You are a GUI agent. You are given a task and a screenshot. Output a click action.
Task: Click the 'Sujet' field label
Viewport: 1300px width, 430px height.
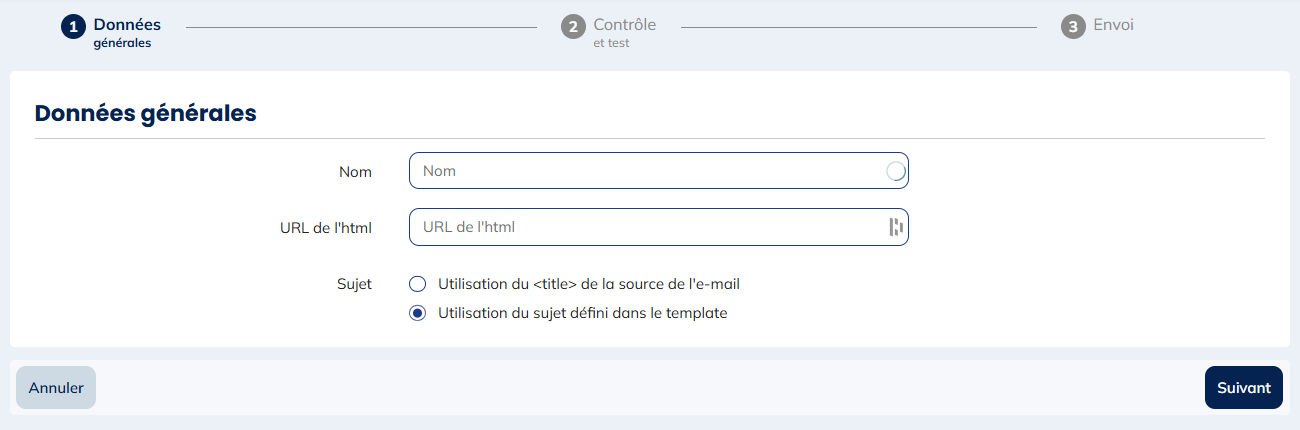354,284
